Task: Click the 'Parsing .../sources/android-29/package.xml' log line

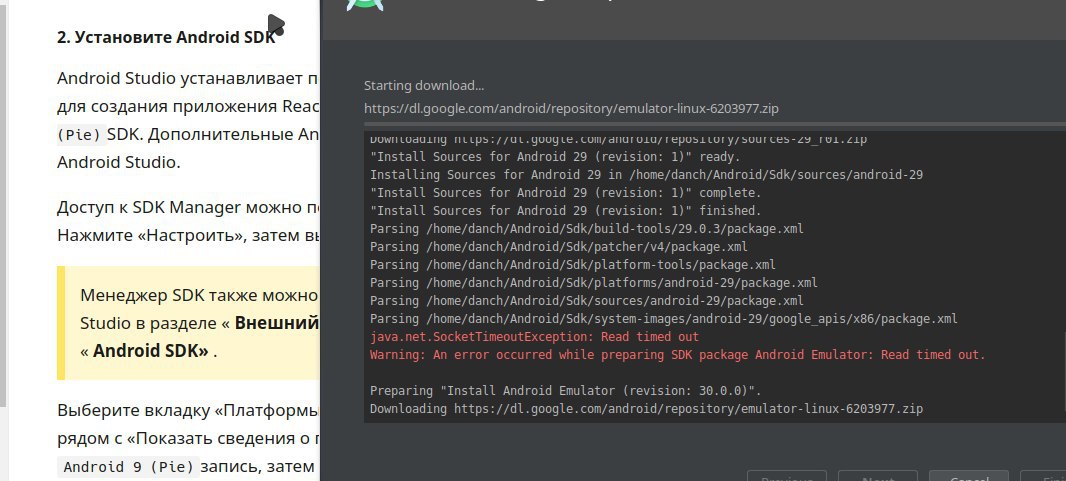Action: [586, 301]
